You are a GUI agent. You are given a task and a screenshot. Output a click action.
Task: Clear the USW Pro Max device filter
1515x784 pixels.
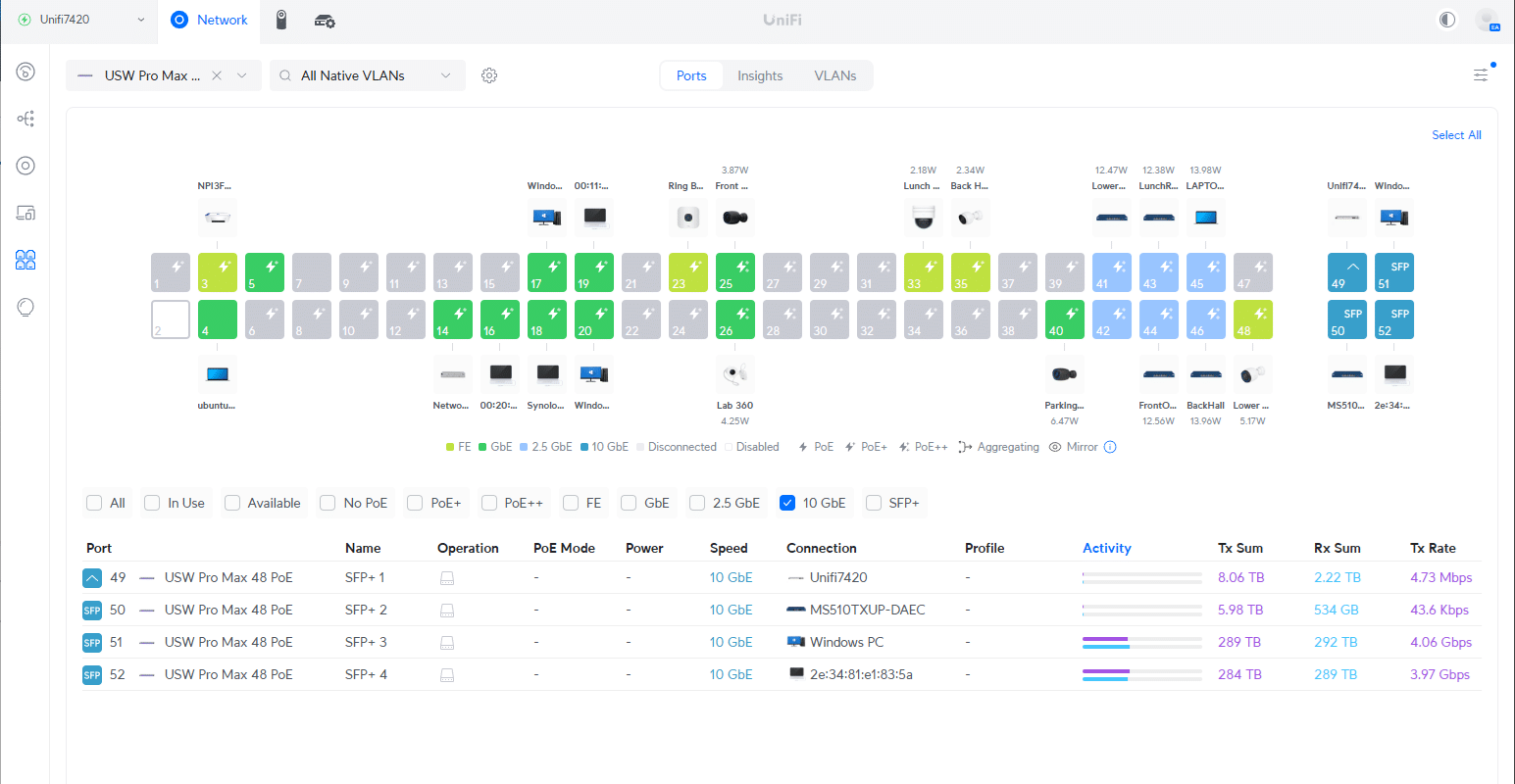pyautogui.click(x=217, y=75)
